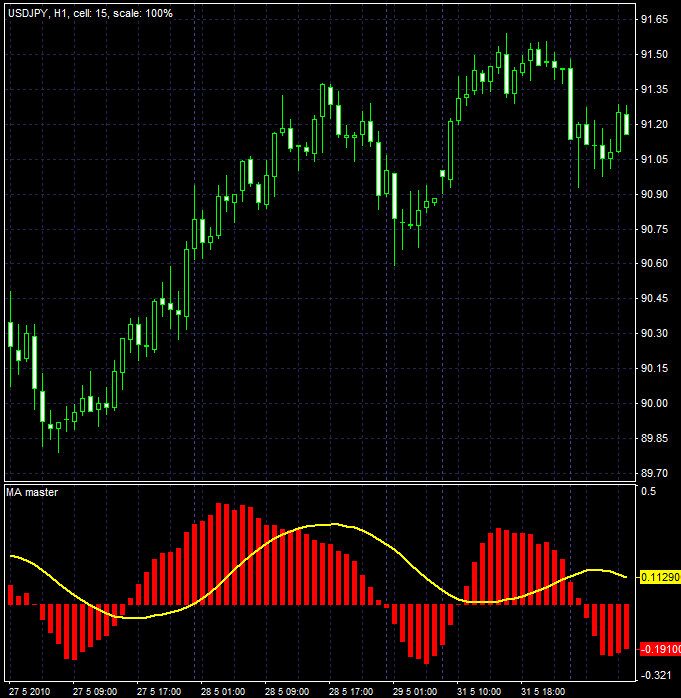This screenshot has width=681, height=698.
Task: Click the red -0.1910 indicator value tag
Action: click(660, 649)
